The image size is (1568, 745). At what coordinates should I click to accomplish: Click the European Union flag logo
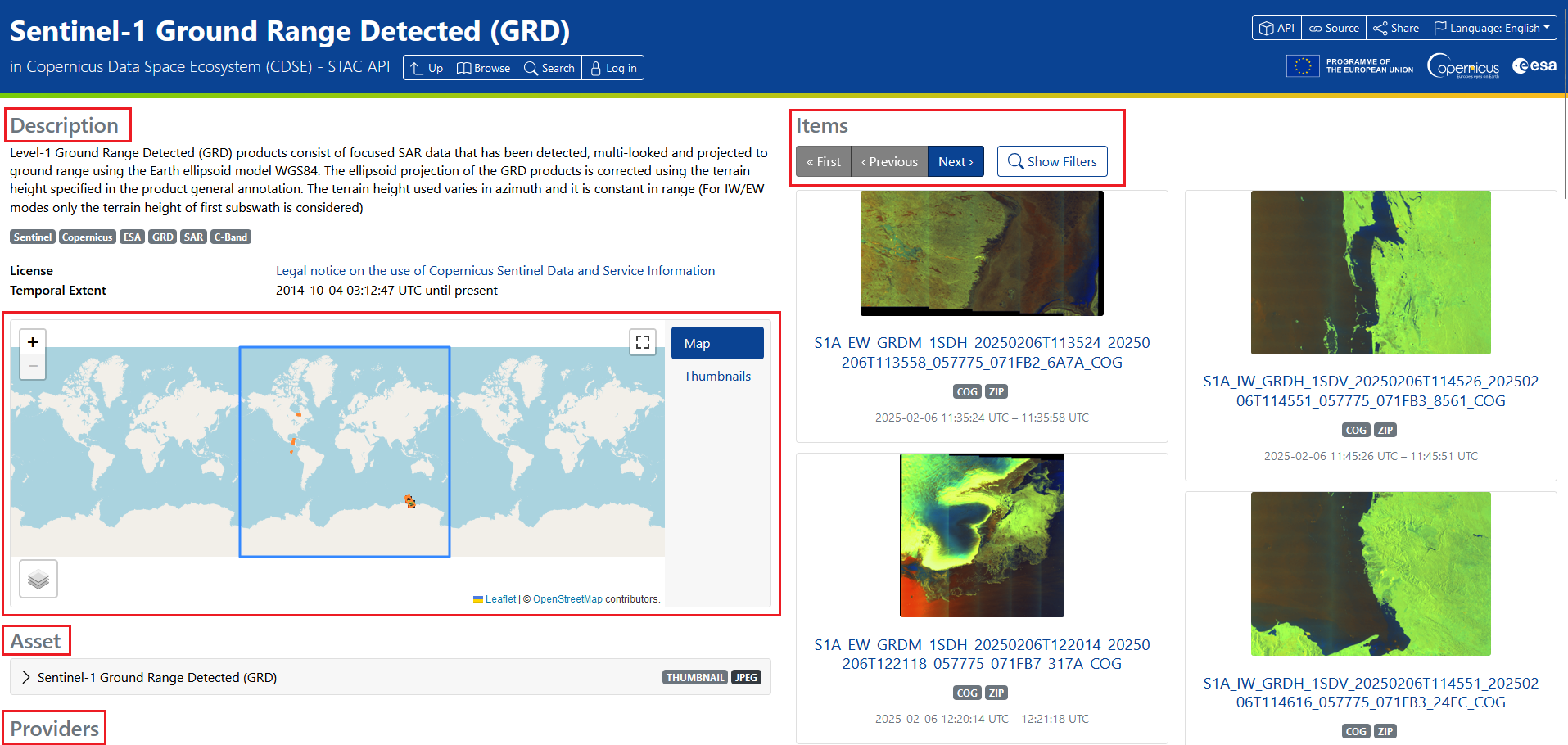click(x=1303, y=65)
